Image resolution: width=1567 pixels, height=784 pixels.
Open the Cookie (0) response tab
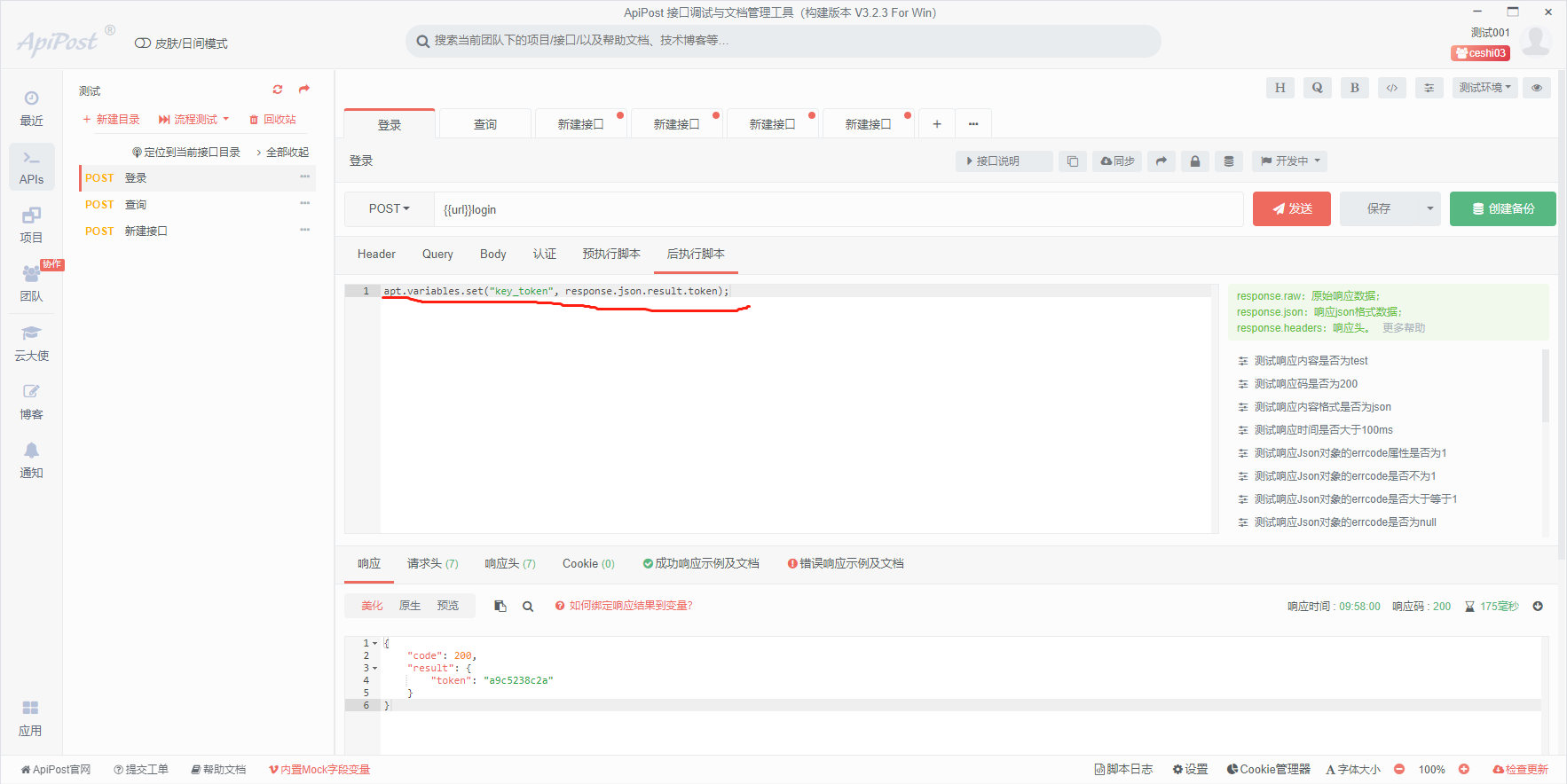pyautogui.click(x=588, y=564)
